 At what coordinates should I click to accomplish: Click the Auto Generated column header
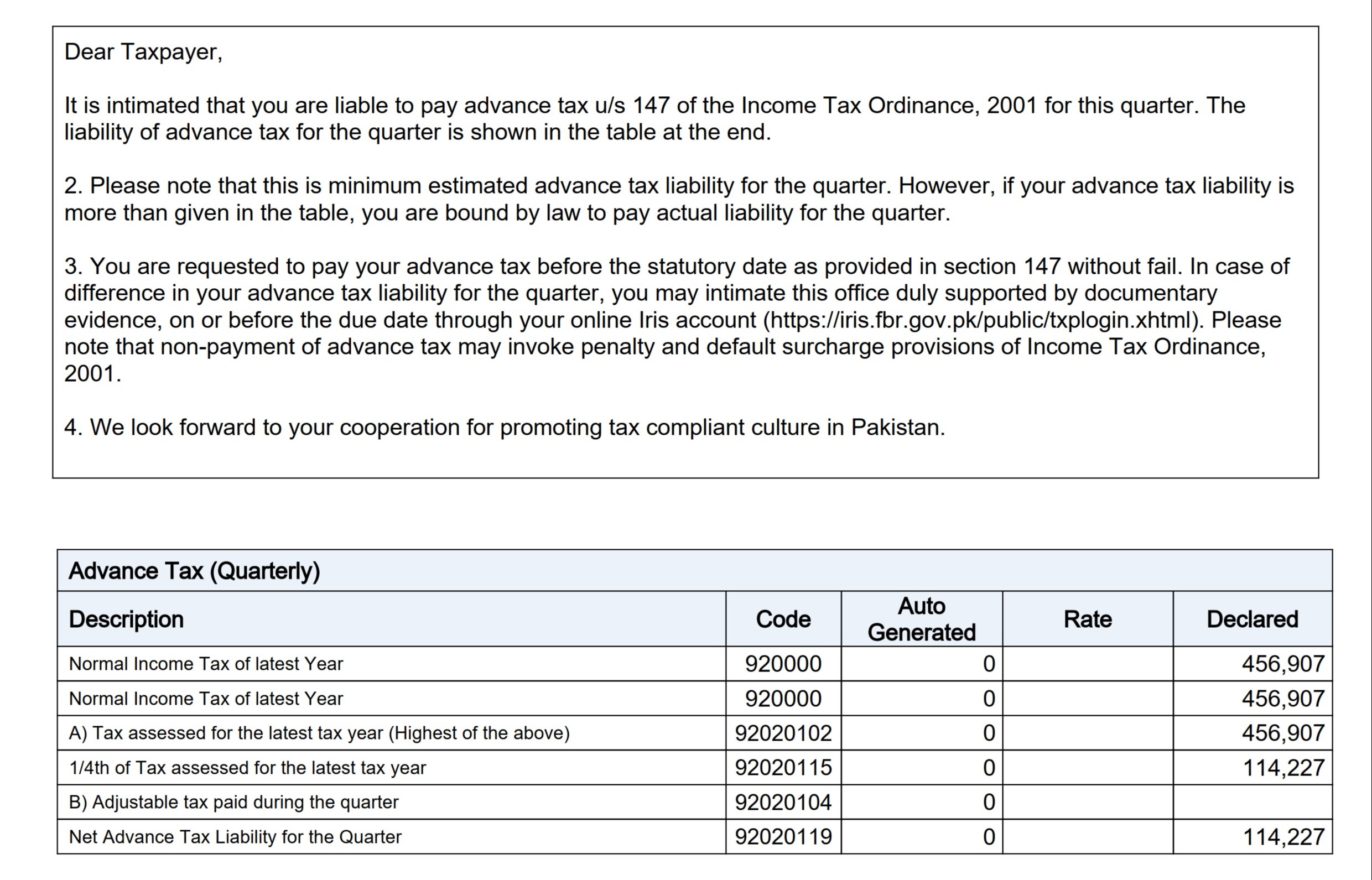coord(921,619)
